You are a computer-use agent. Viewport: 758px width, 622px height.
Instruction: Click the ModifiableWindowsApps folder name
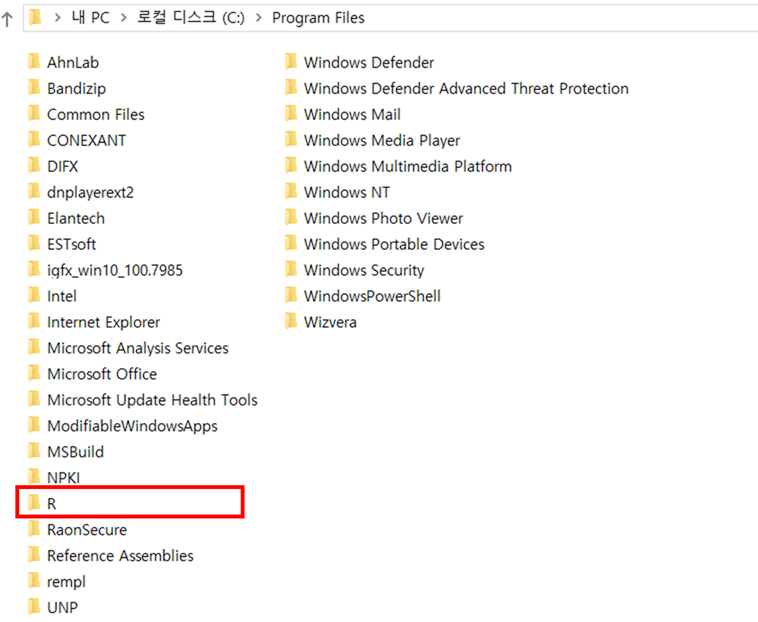(x=132, y=426)
